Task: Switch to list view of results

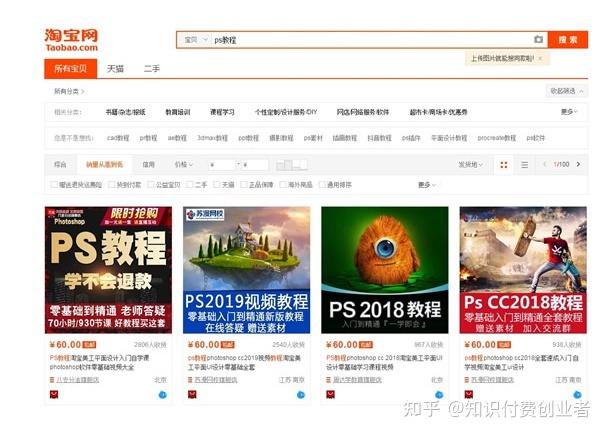Action: click(x=524, y=165)
